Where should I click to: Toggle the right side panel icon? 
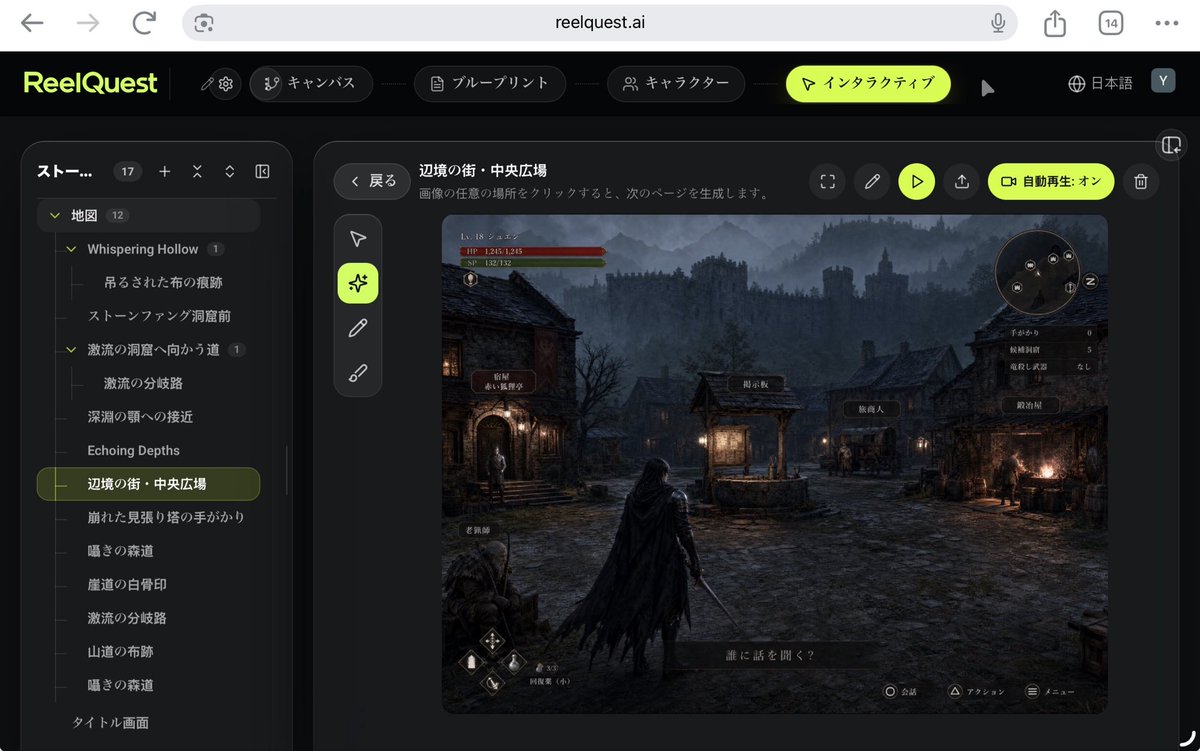click(1171, 145)
